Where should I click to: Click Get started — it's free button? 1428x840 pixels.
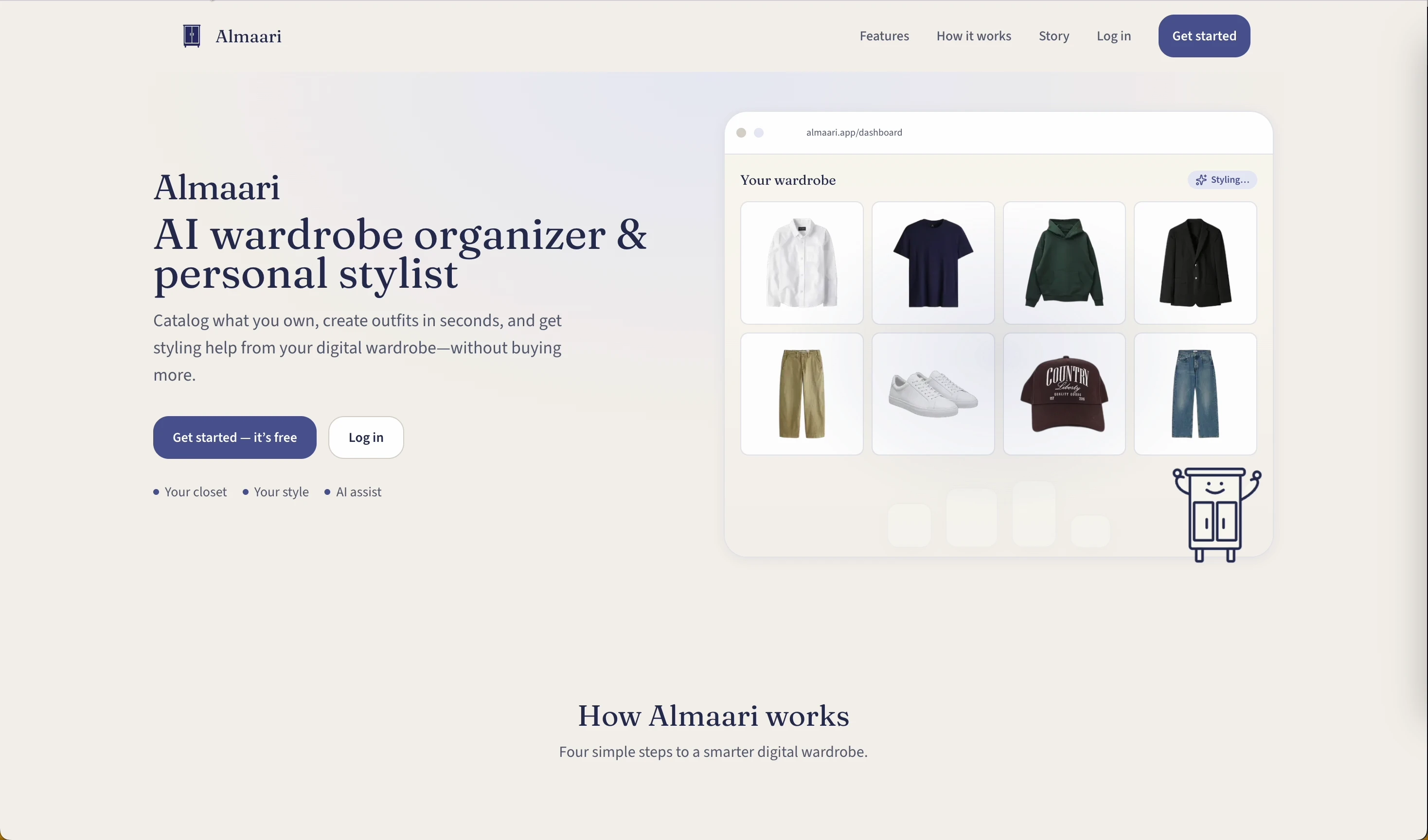234,437
